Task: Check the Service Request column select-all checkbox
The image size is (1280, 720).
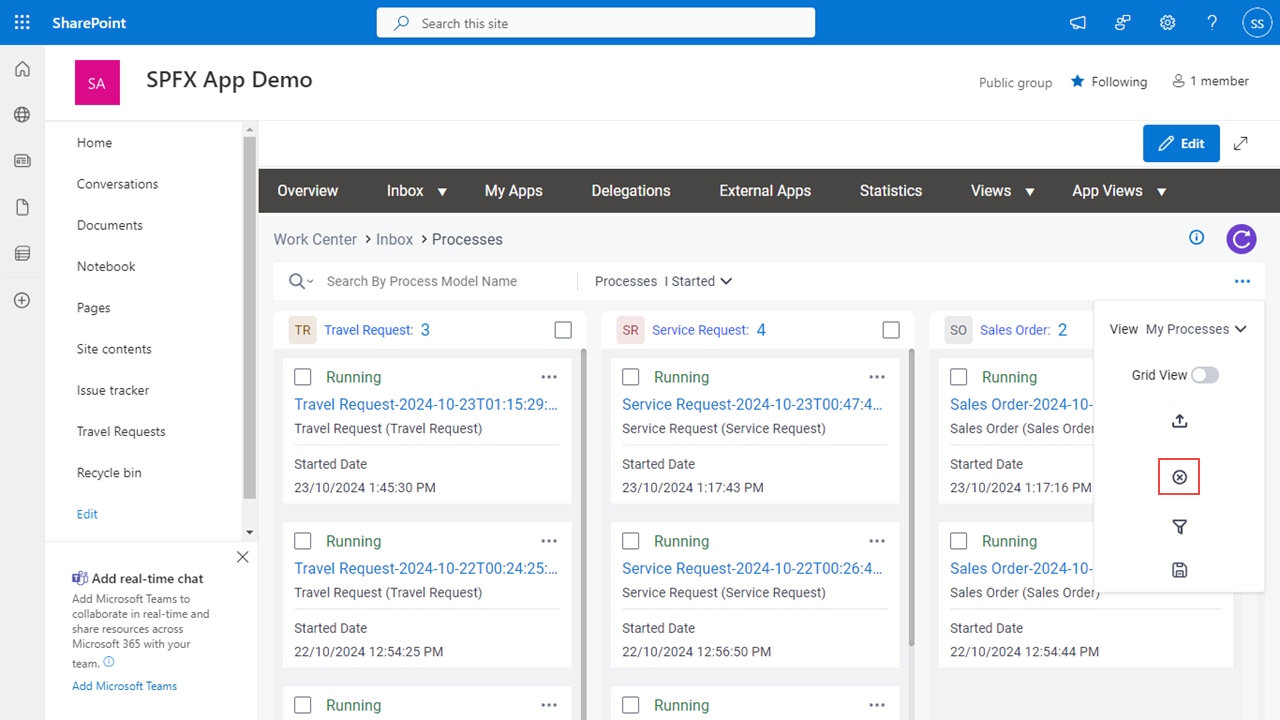Action: (891, 330)
